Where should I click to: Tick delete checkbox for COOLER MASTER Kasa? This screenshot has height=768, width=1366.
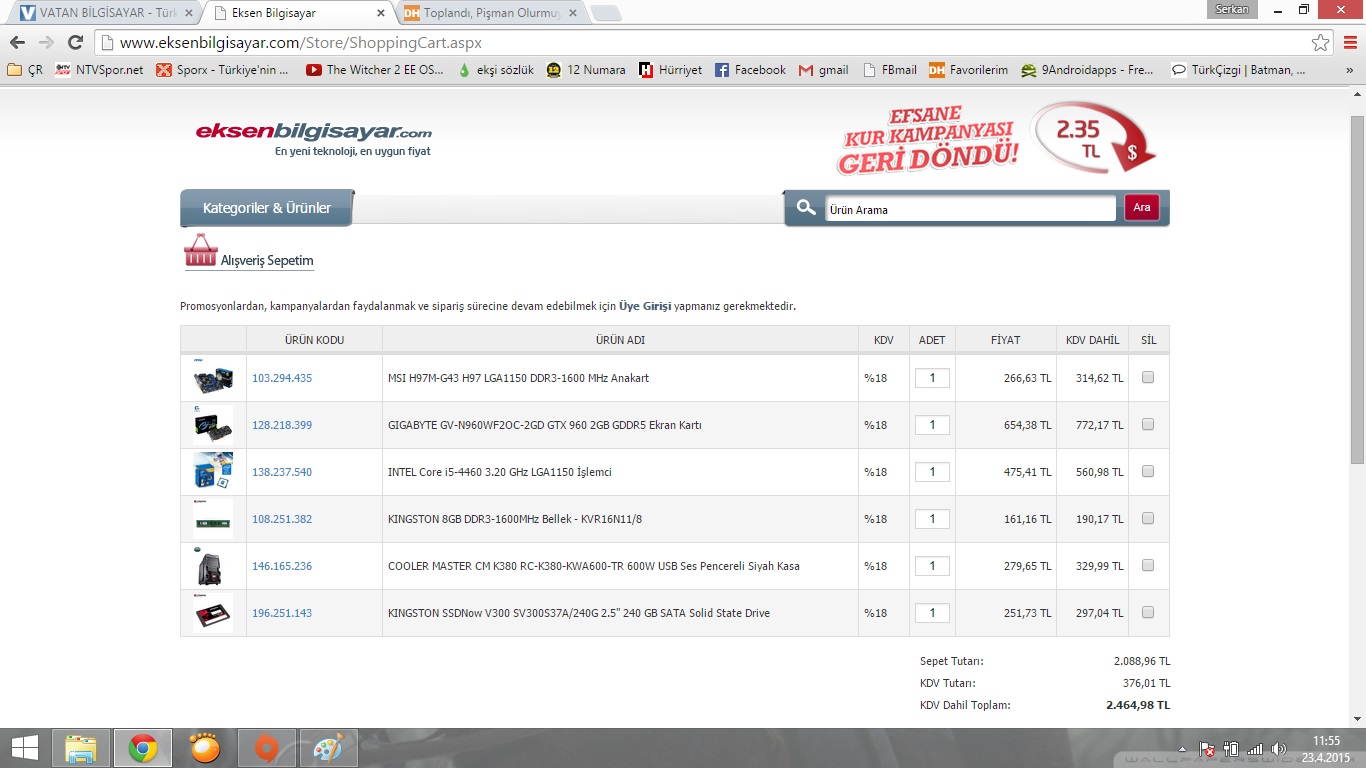[1148, 566]
